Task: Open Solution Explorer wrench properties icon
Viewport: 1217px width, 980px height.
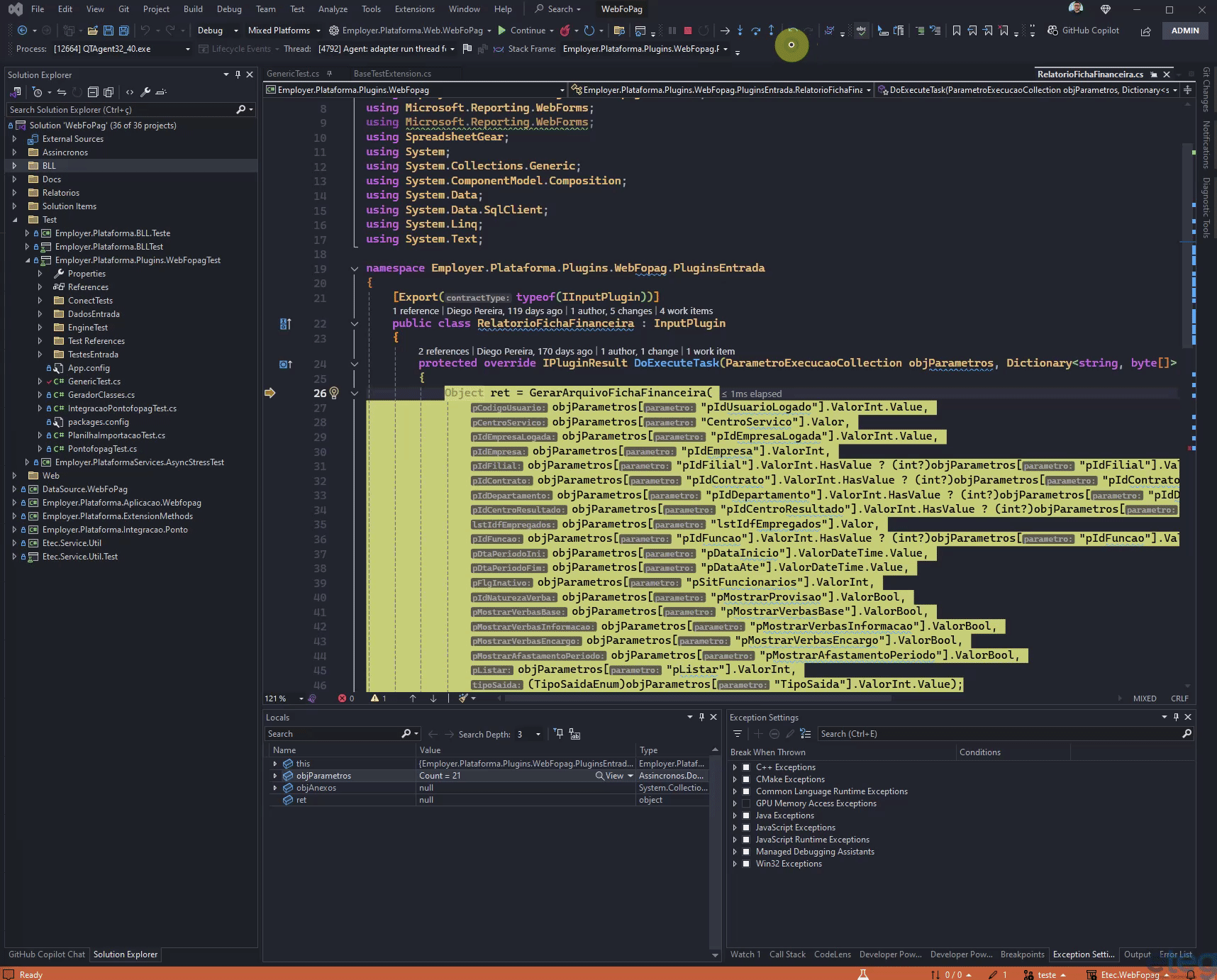Action: [145, 92]
